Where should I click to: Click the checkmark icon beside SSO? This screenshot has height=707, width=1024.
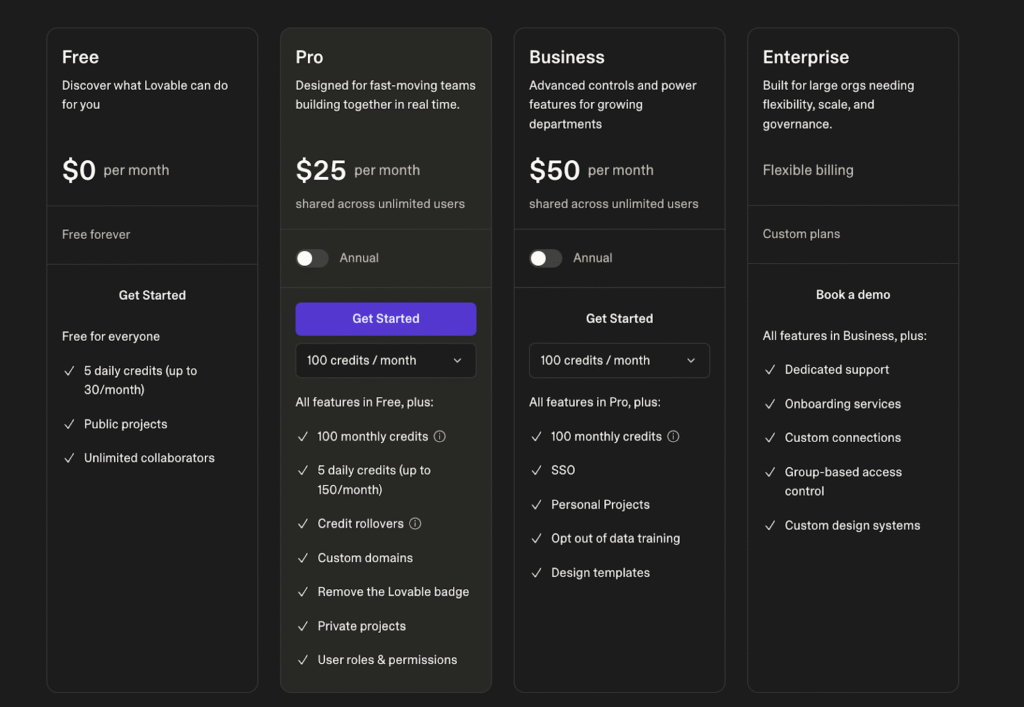(537, 471)
